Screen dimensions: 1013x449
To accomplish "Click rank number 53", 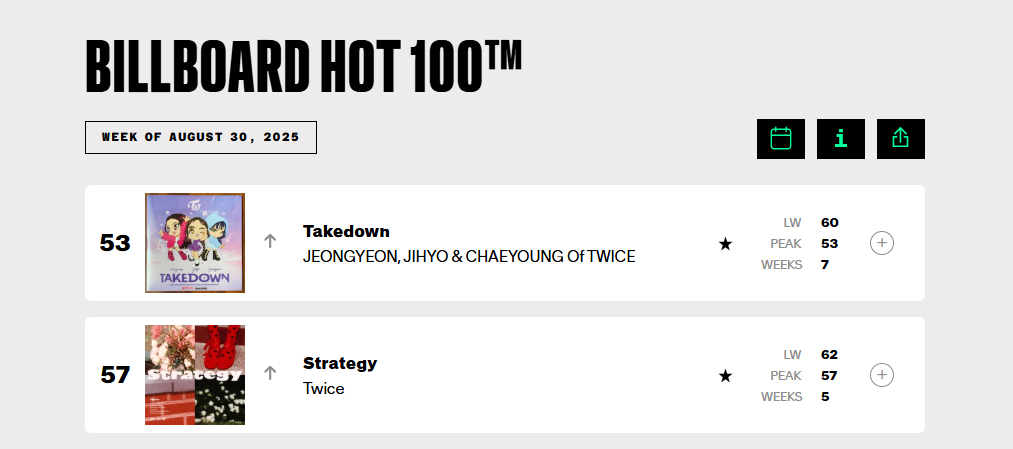I will pyautogui.click(x=115, y=243).
